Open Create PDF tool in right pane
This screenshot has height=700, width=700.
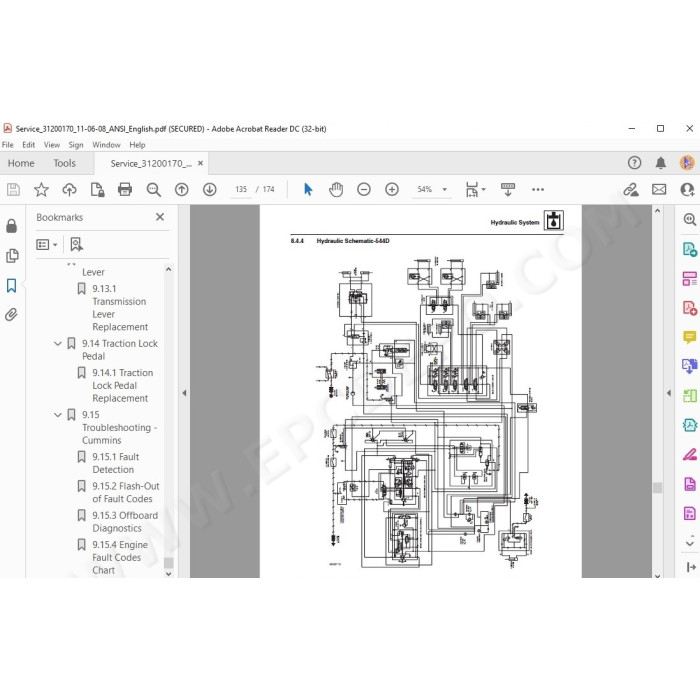690,308
